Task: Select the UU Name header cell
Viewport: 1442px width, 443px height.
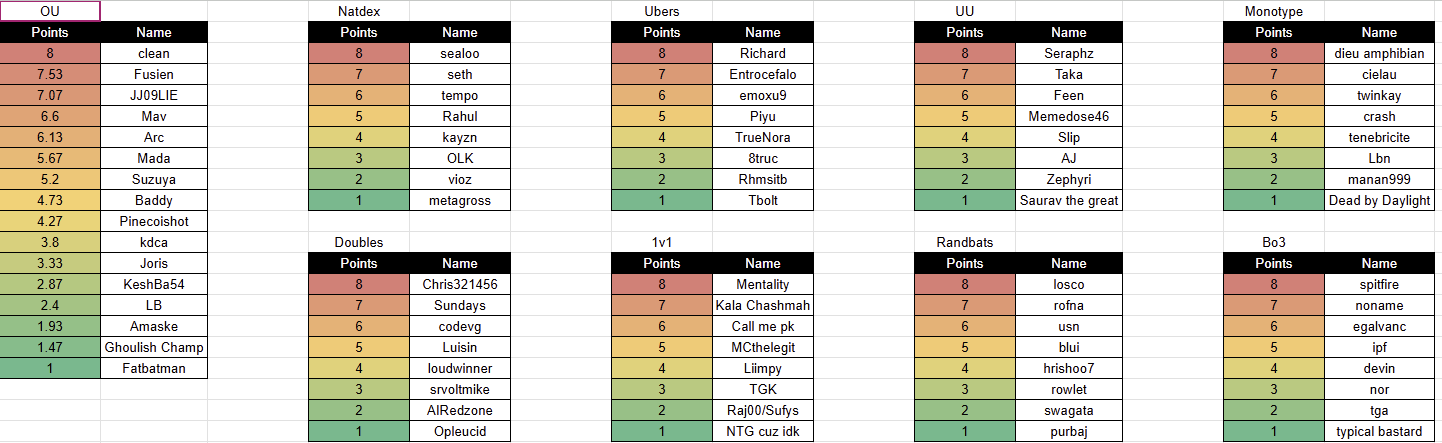Action: coord(1068,32)
